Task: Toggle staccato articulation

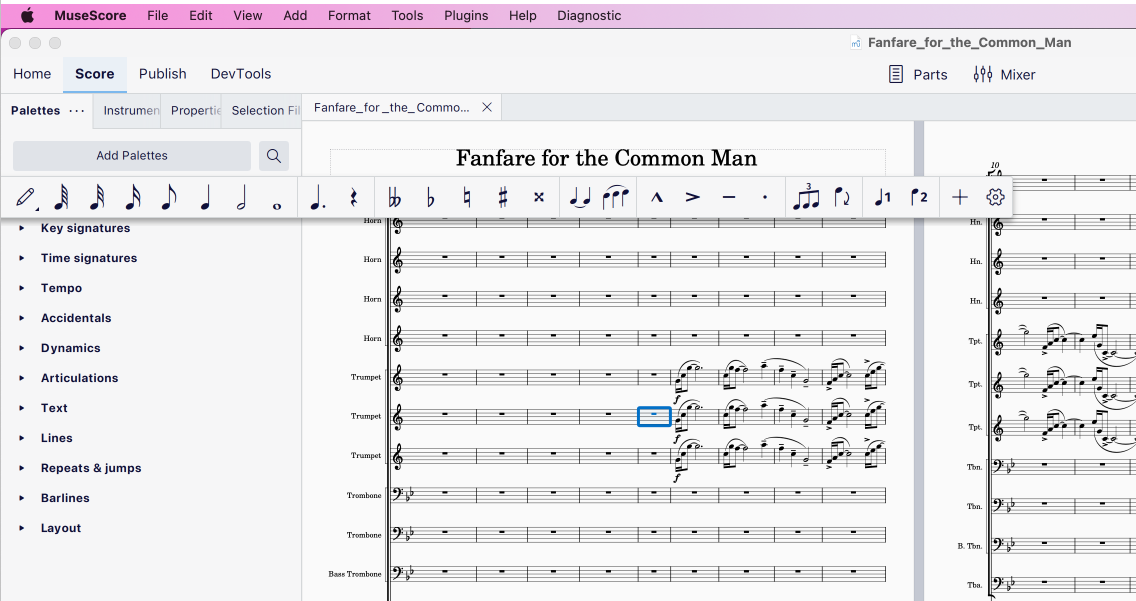Action: (x=765, y=197)
